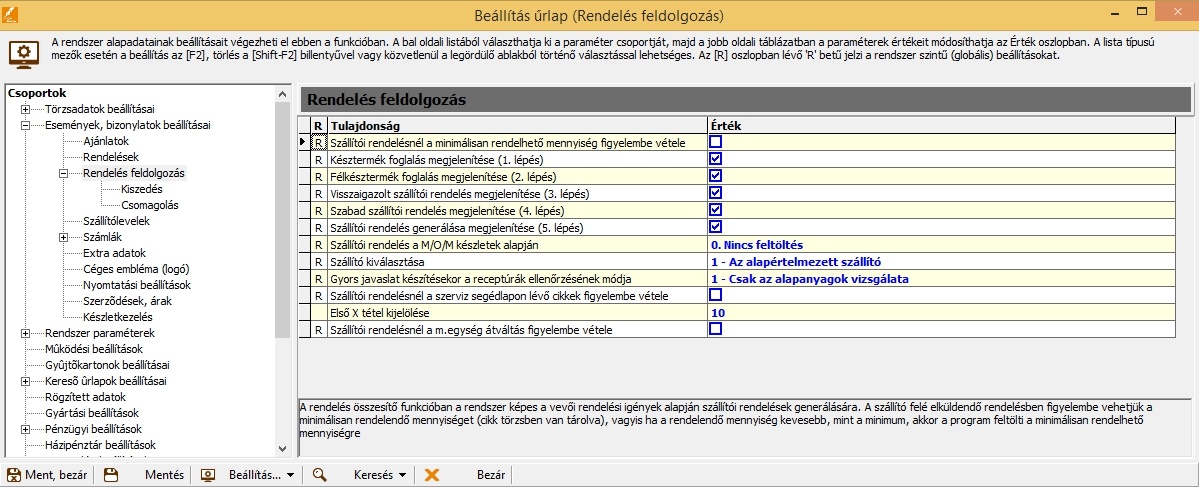Click the row indicator arrow of first row

coord(304,143)
